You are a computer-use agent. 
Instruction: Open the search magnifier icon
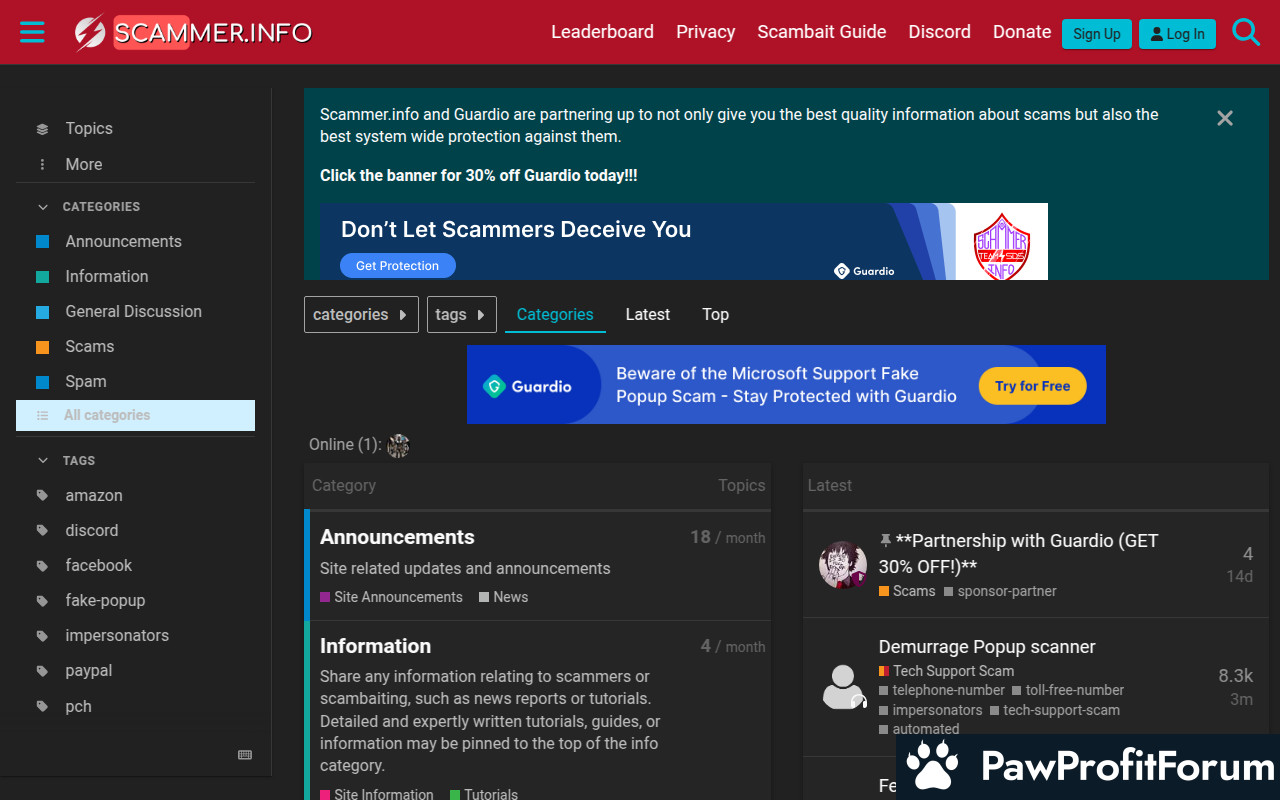click(x=1246, y=32)
